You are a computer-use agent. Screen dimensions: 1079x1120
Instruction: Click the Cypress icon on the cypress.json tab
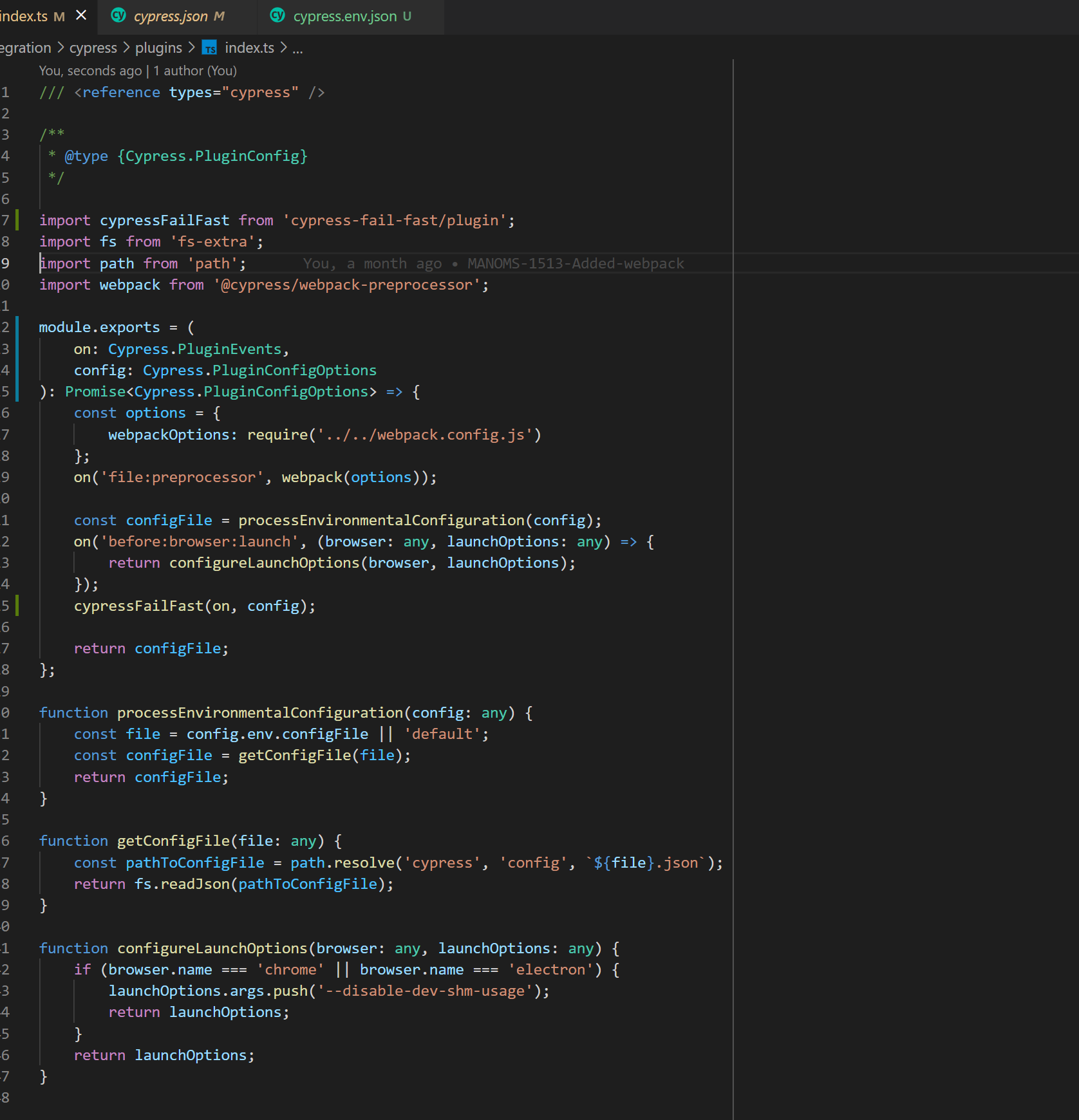118,15
